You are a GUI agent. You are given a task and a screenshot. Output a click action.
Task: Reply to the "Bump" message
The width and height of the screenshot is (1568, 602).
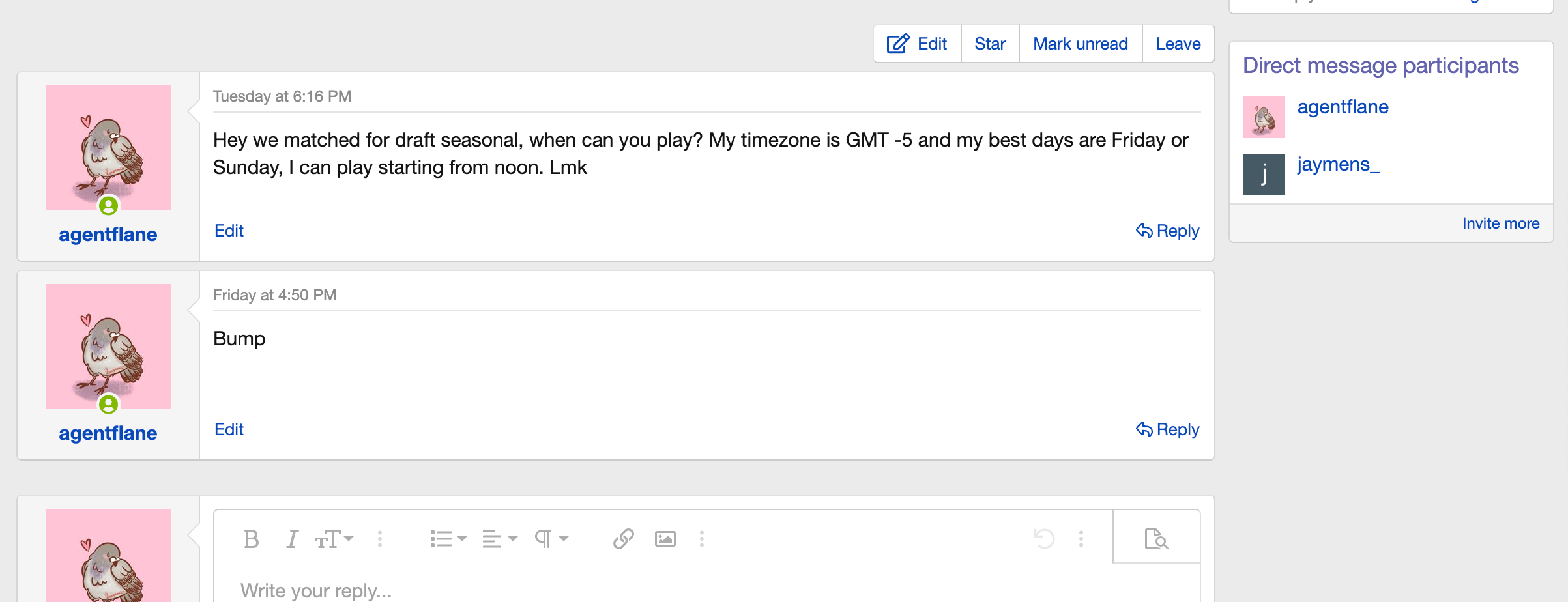tap(1168, 430)
